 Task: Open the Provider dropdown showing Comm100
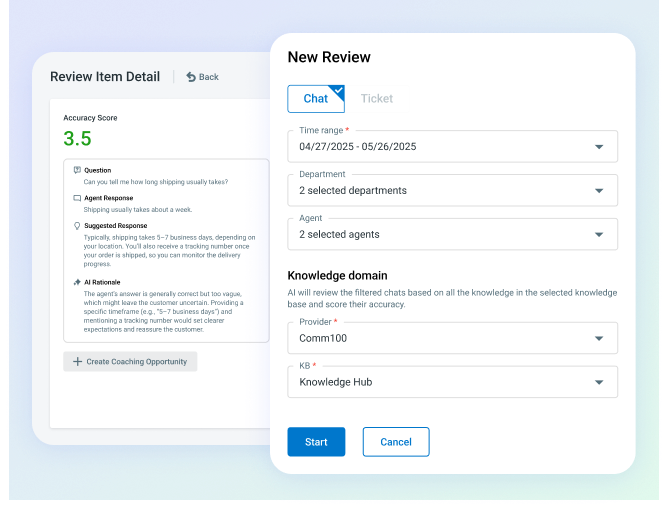pyautogui.click(x=598, y=338)
